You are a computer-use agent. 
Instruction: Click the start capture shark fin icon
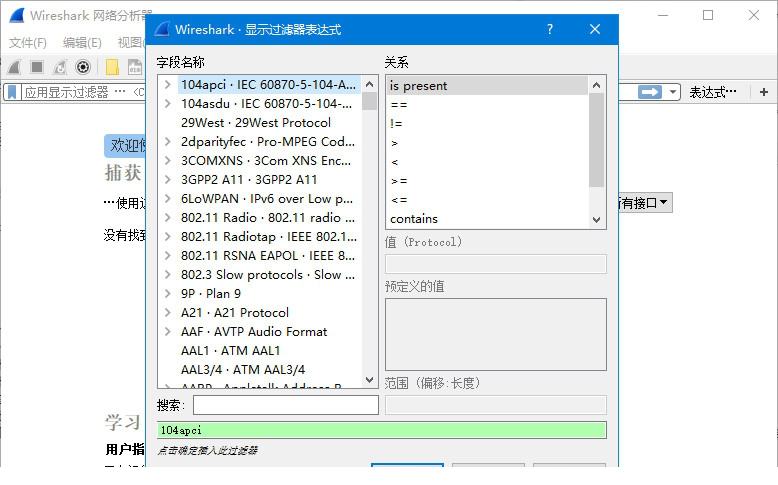pos(14,67)
